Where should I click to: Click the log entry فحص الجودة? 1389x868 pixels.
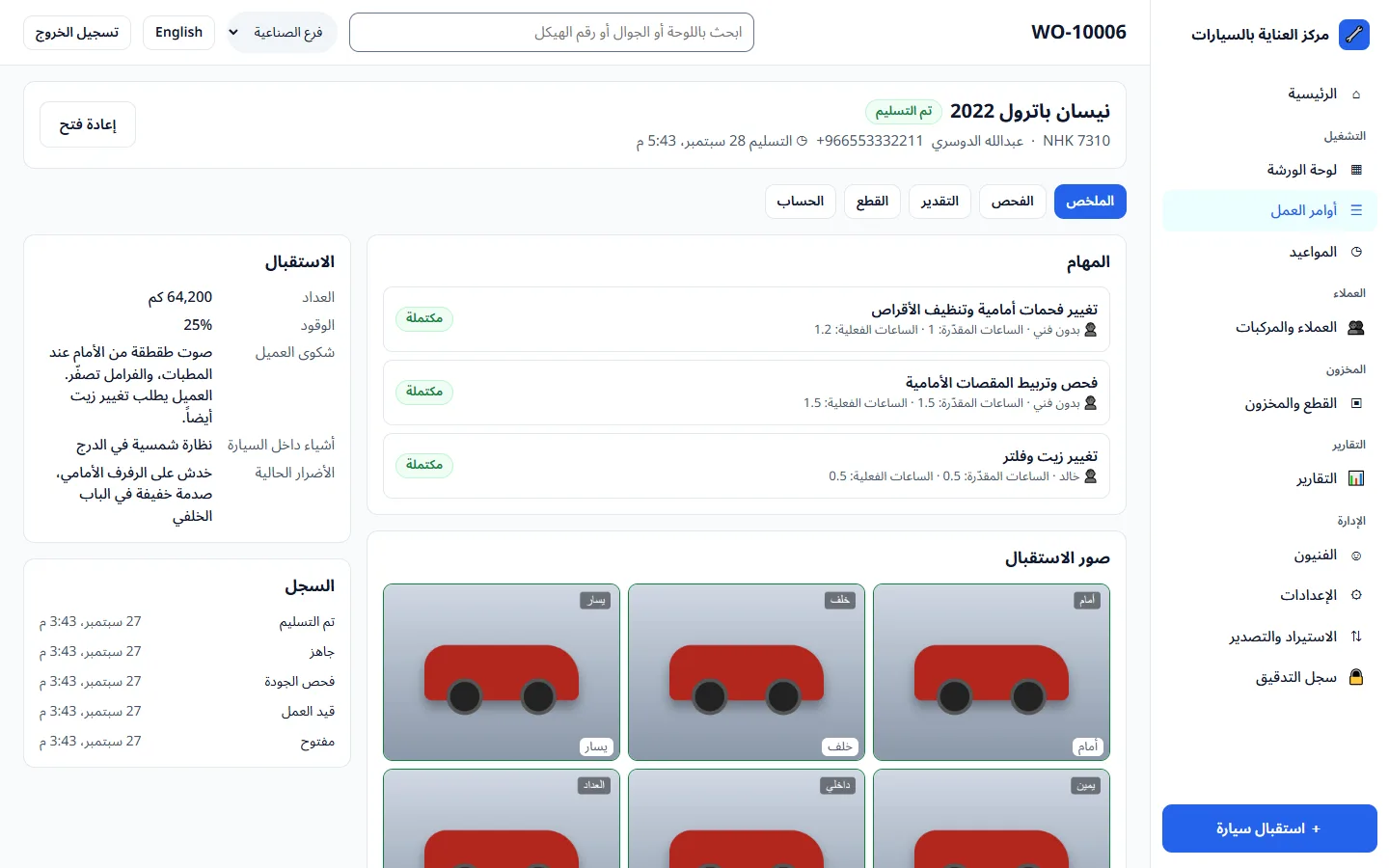click(x=300, y=682)
